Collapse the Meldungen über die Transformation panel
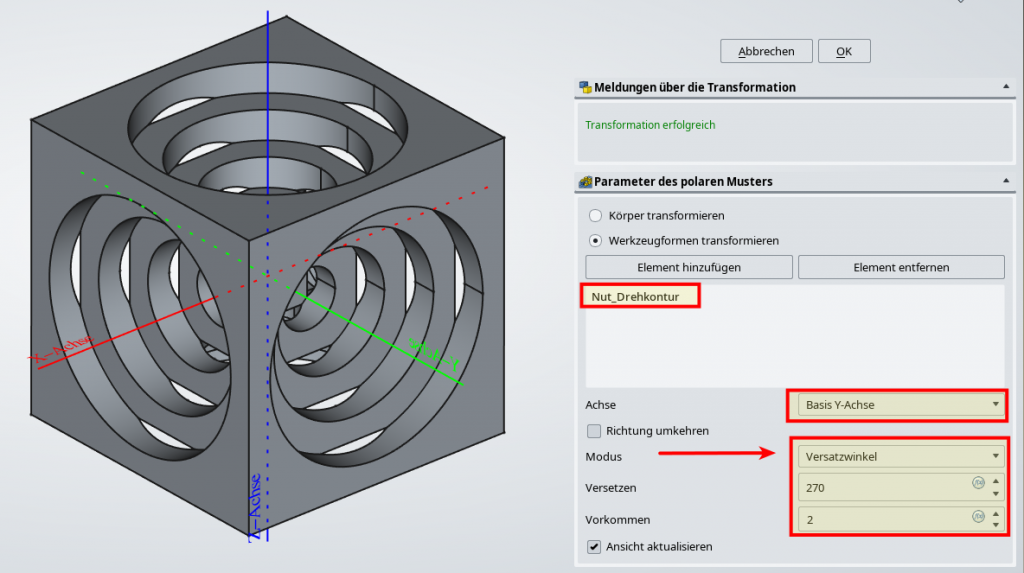The image size is (1024, 573). 1006,88
